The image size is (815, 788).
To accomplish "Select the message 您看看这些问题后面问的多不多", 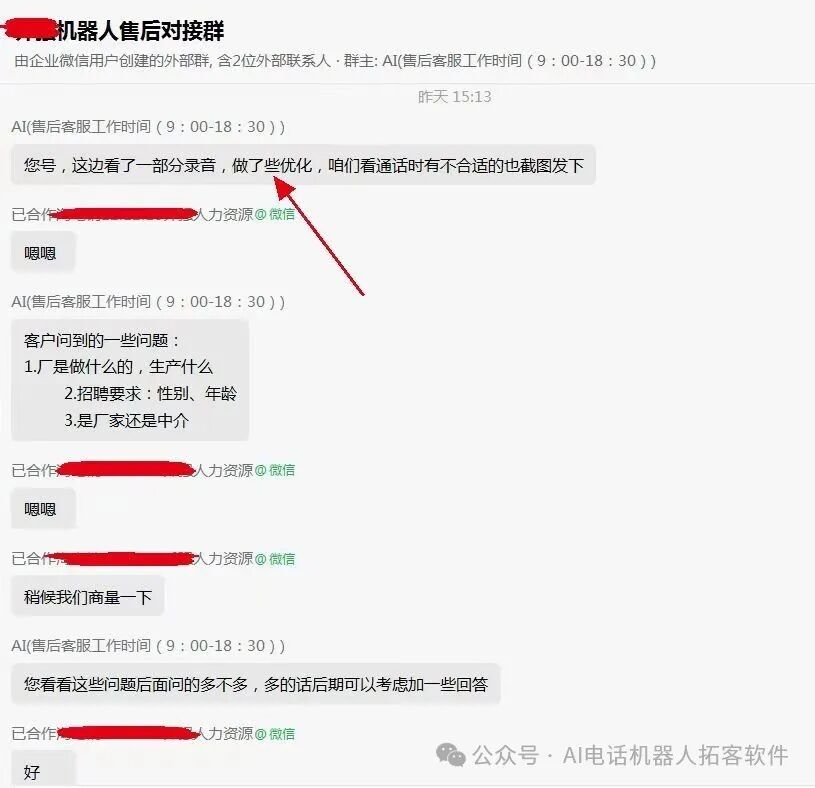I will (x=256, y=684).
